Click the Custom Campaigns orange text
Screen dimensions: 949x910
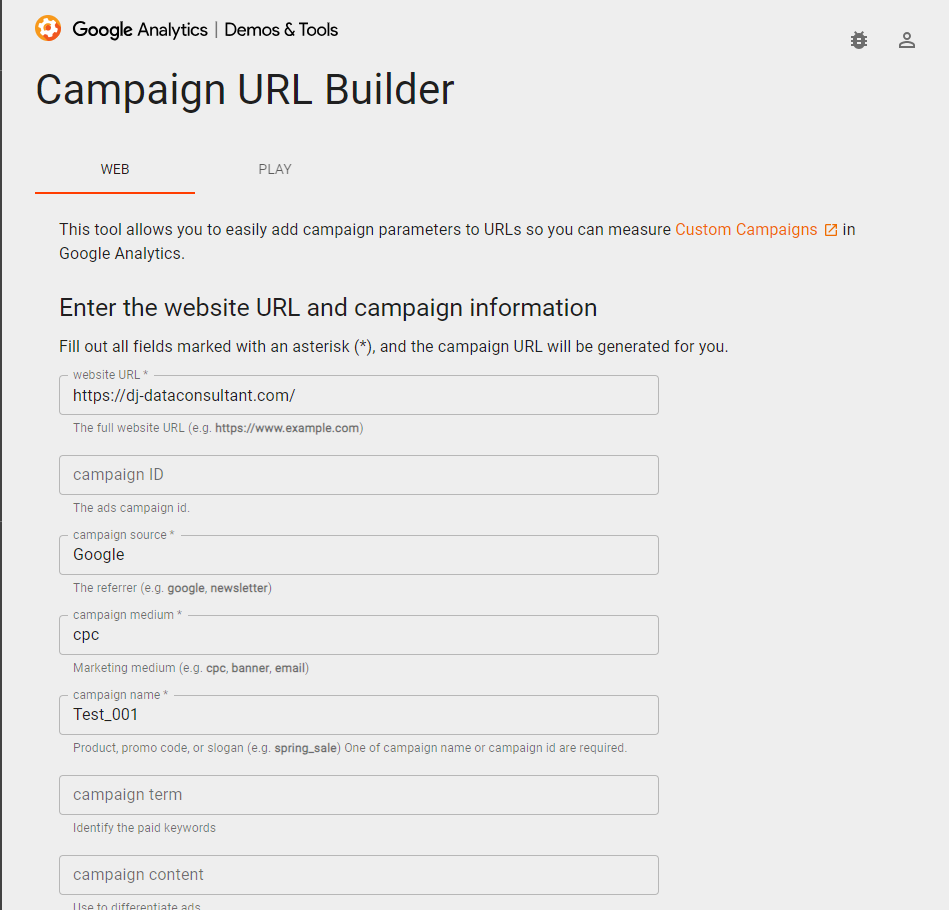[744, 229]
